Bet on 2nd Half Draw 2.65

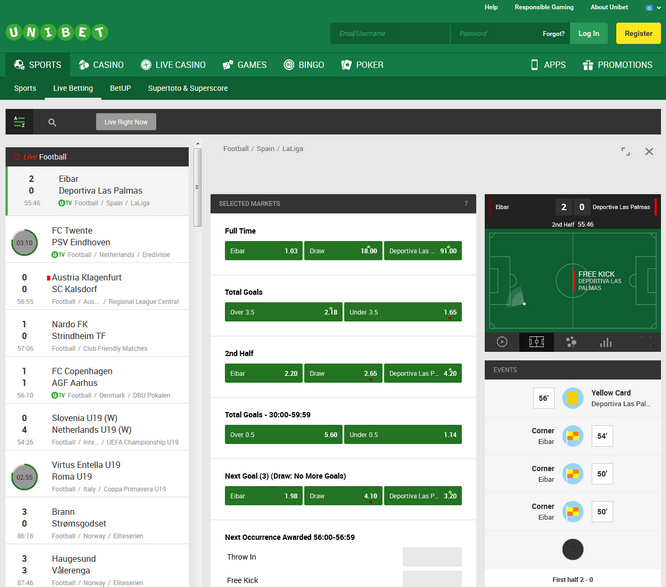(x=343, y=373)
